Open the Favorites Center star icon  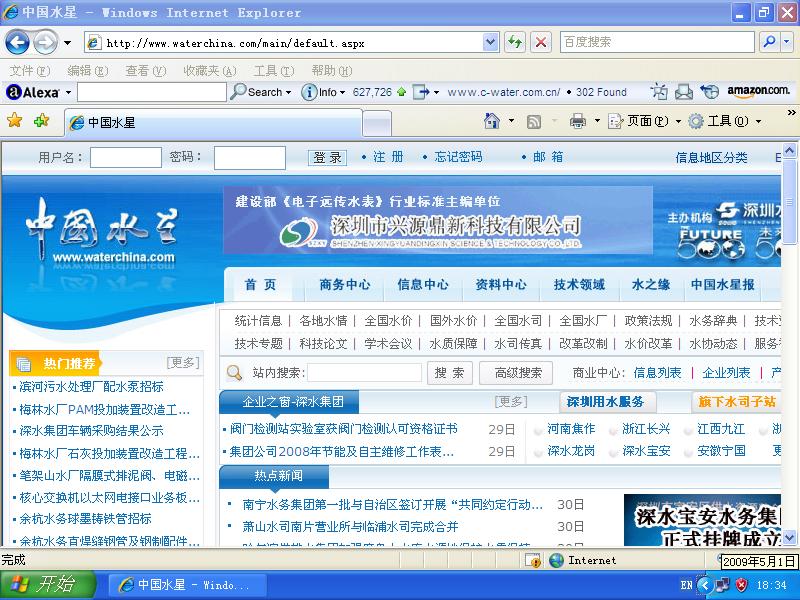(x=15, y=121)
